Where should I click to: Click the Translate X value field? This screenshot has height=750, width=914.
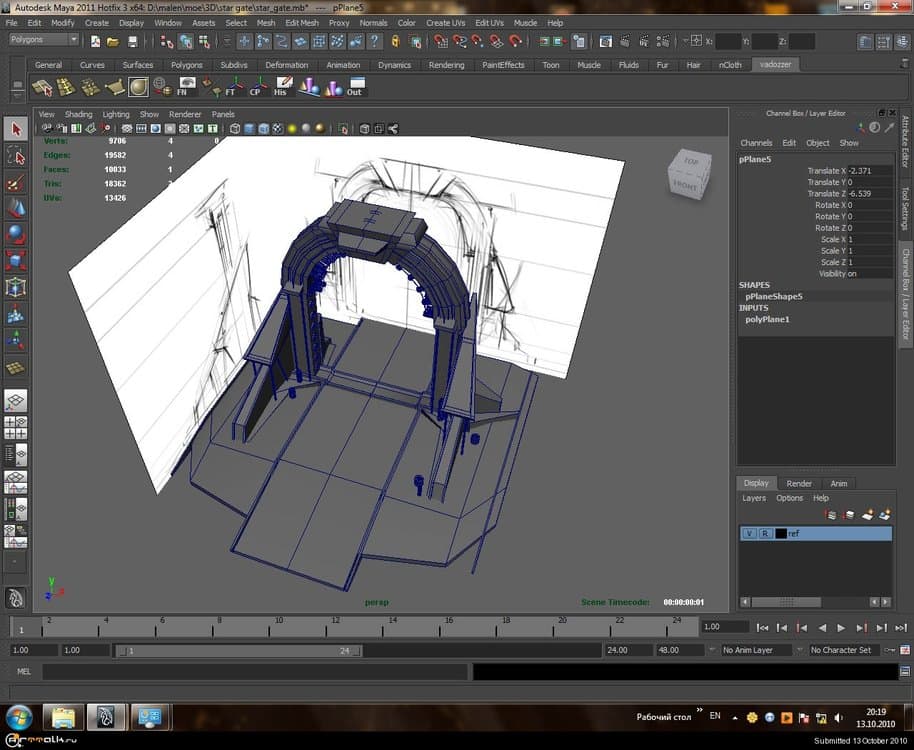[868, 171]
